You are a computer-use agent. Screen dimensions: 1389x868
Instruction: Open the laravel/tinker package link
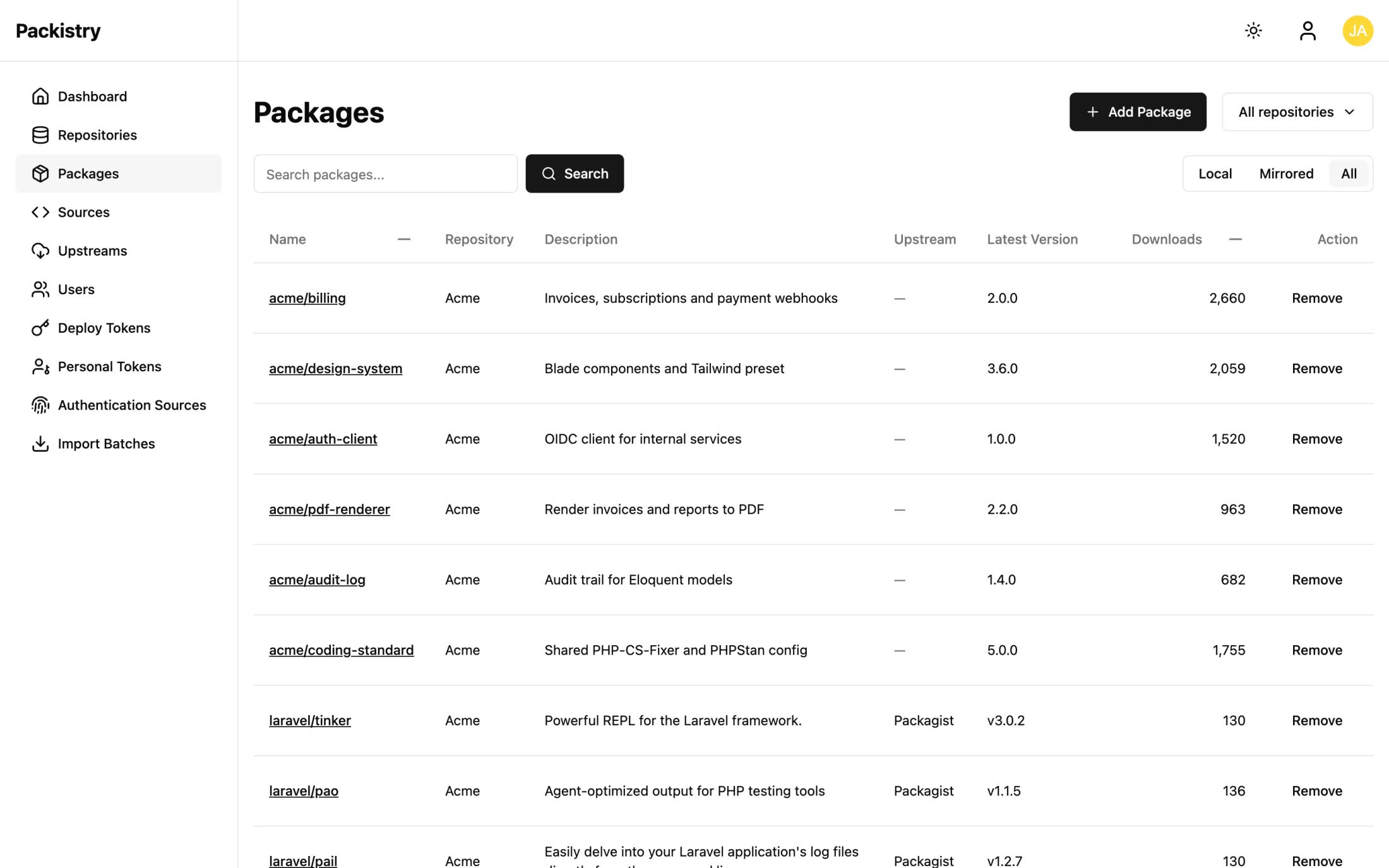(309, 720)
